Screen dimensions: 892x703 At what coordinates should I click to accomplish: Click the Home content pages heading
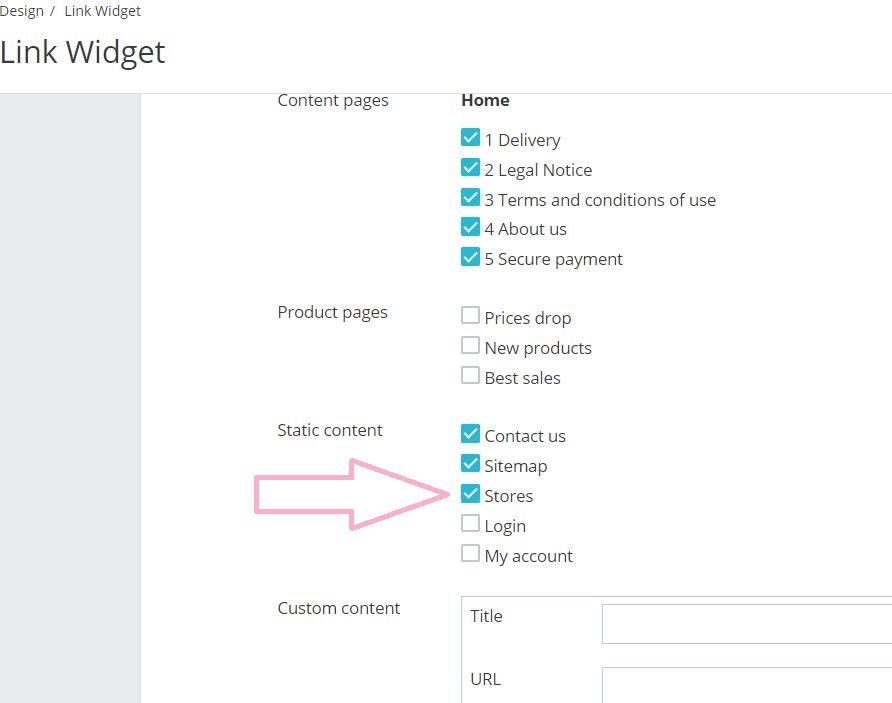point(485,100)
